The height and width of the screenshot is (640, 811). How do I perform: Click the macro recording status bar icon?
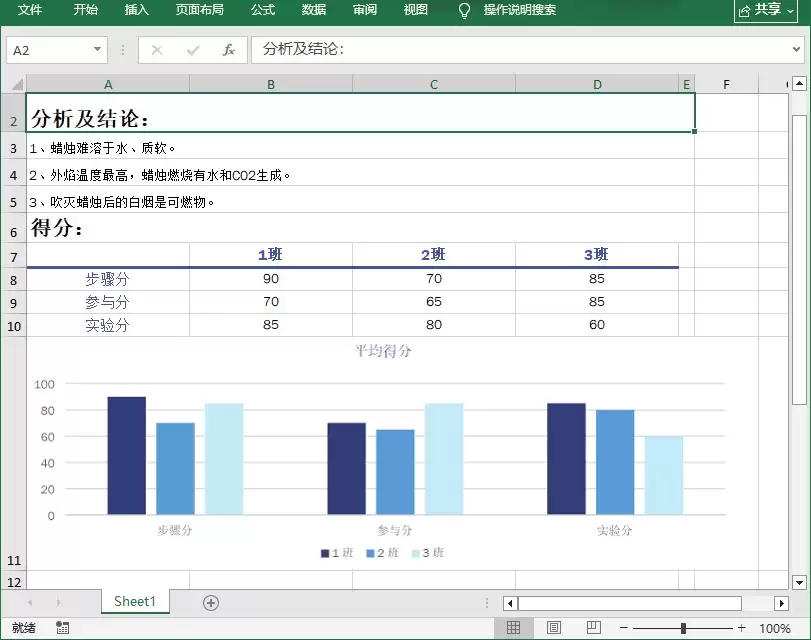point(62,628)
